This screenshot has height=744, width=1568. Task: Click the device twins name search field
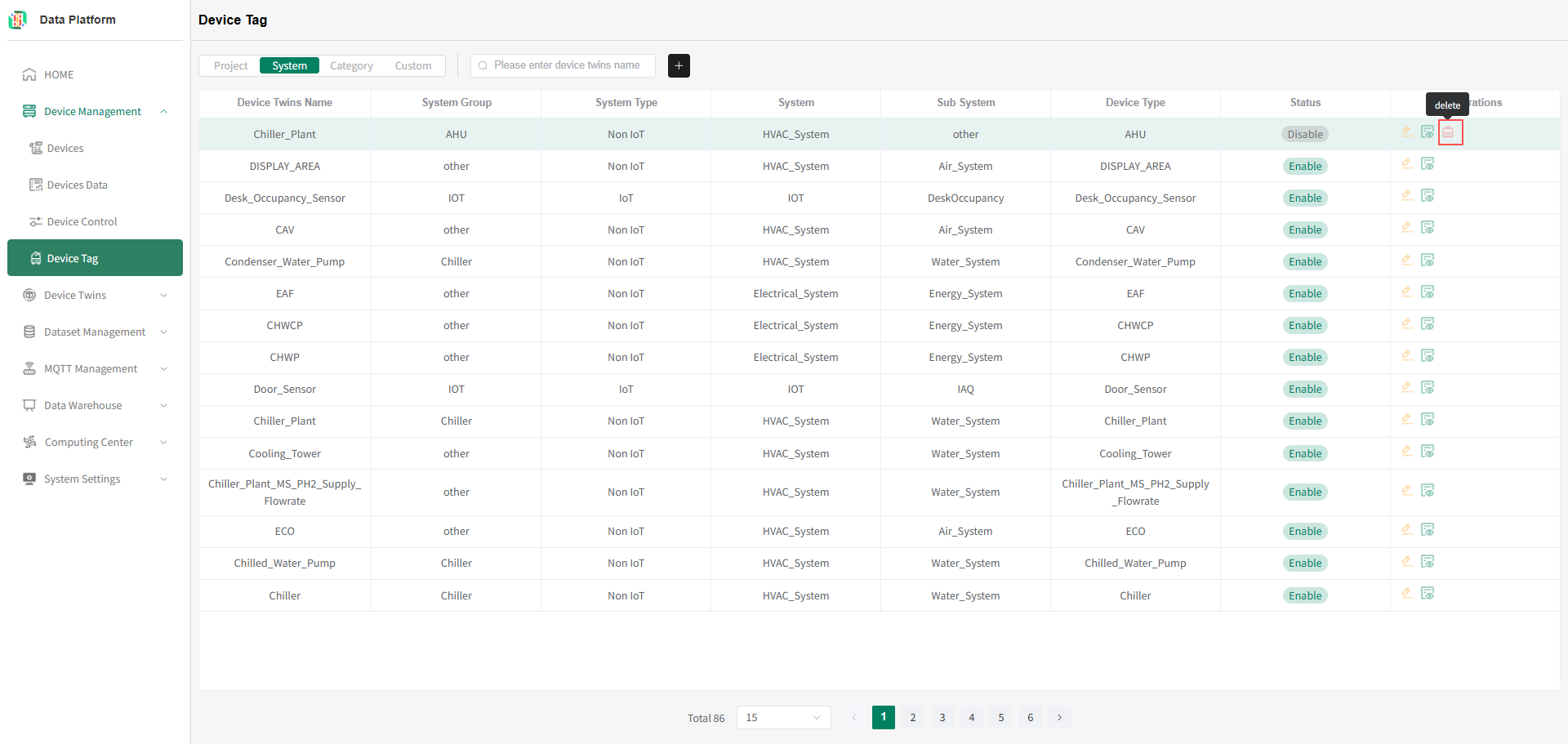pos(563,65)
